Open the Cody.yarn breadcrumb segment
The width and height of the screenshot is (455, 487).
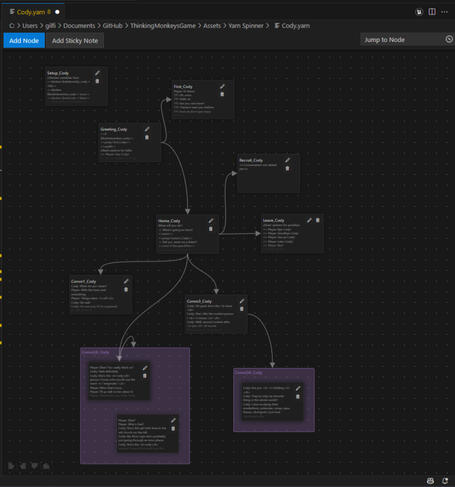click(x=292, y=26)
